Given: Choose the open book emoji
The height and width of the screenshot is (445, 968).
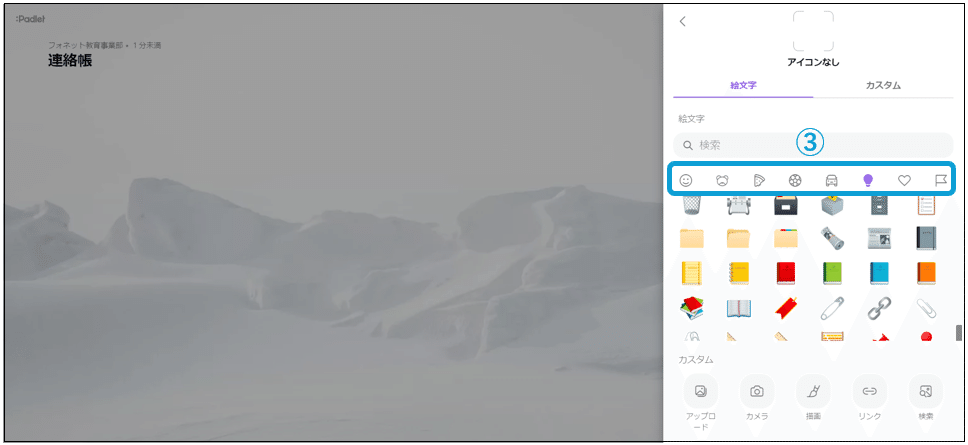Looking at the screenshot, I should coord(738,307).
